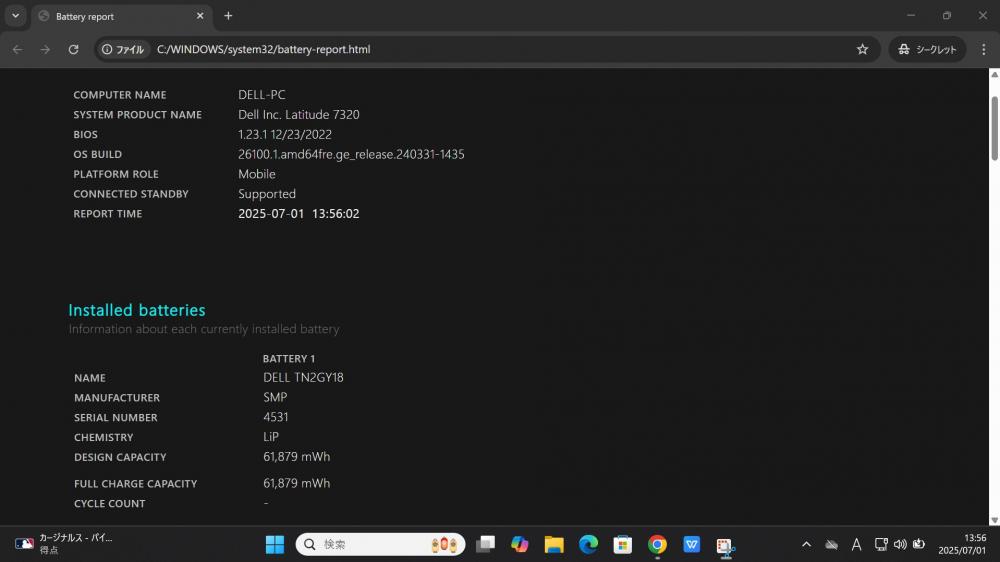Click the battery name DELL TN2GY18
Screen dimensions: 1000x562
(x=303, y=377)
